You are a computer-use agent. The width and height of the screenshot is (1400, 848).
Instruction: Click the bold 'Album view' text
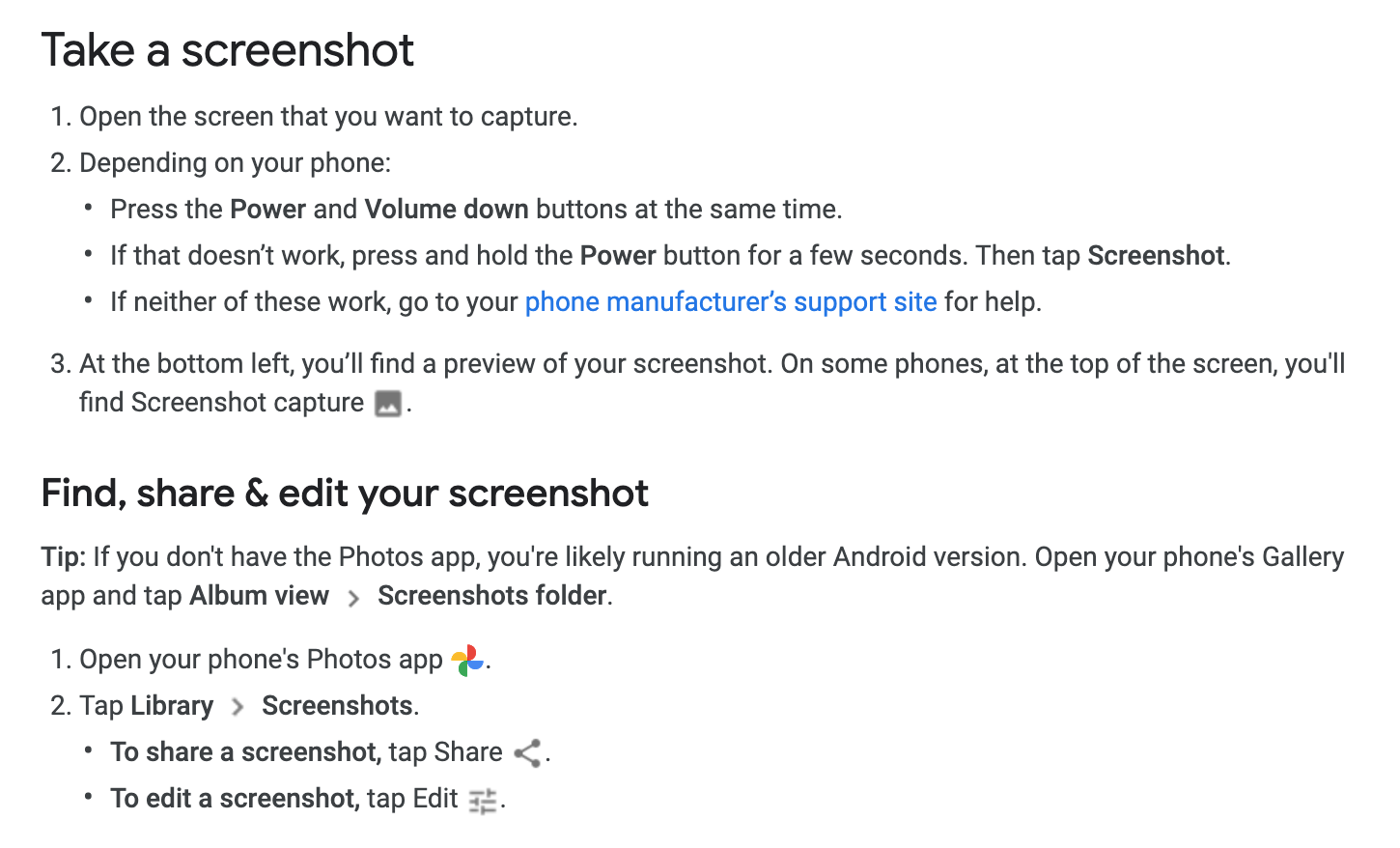260,596
